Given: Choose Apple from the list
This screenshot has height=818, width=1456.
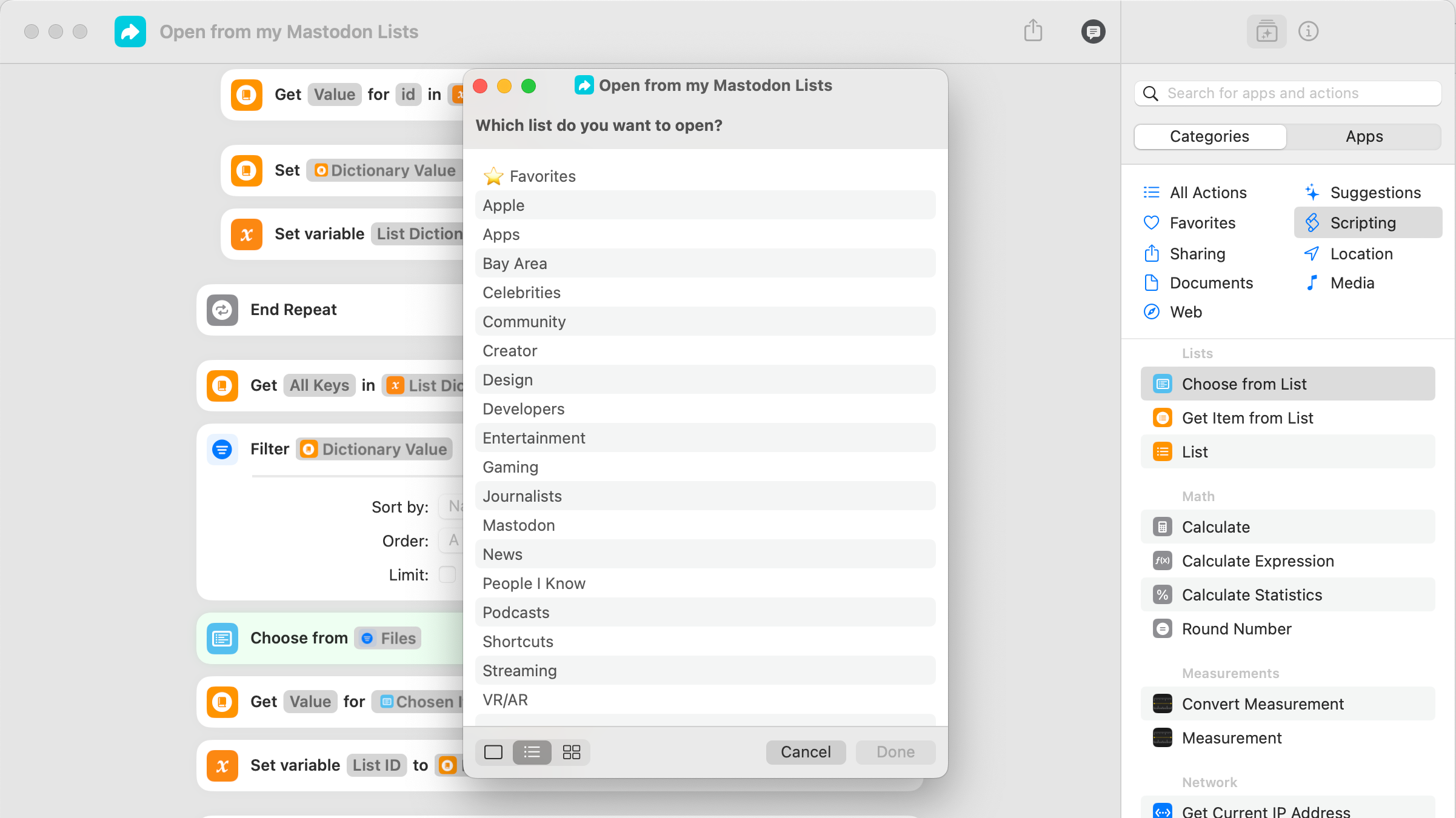Looking at the screenshot, I should tap(705, 205).
